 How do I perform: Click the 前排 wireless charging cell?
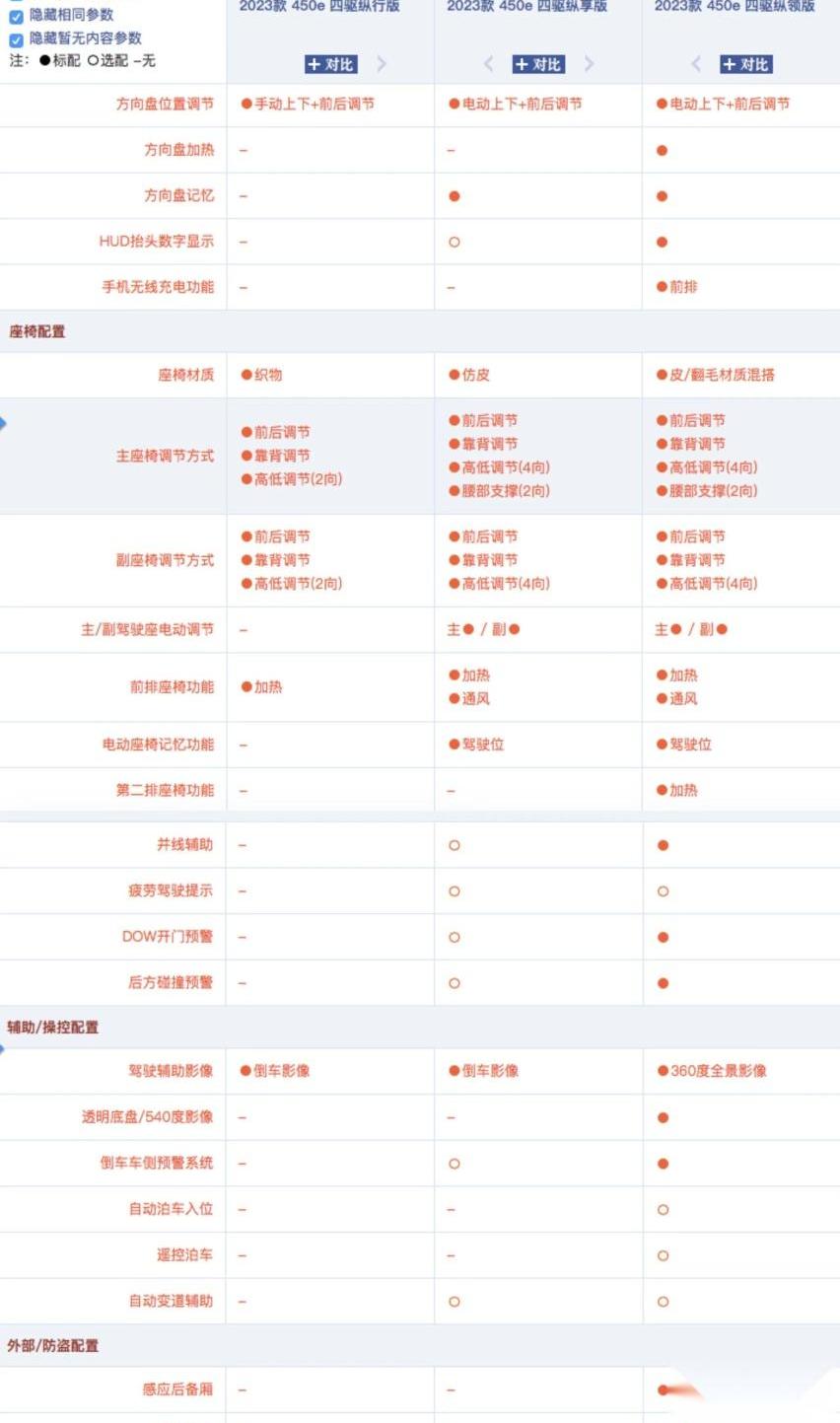677,287
